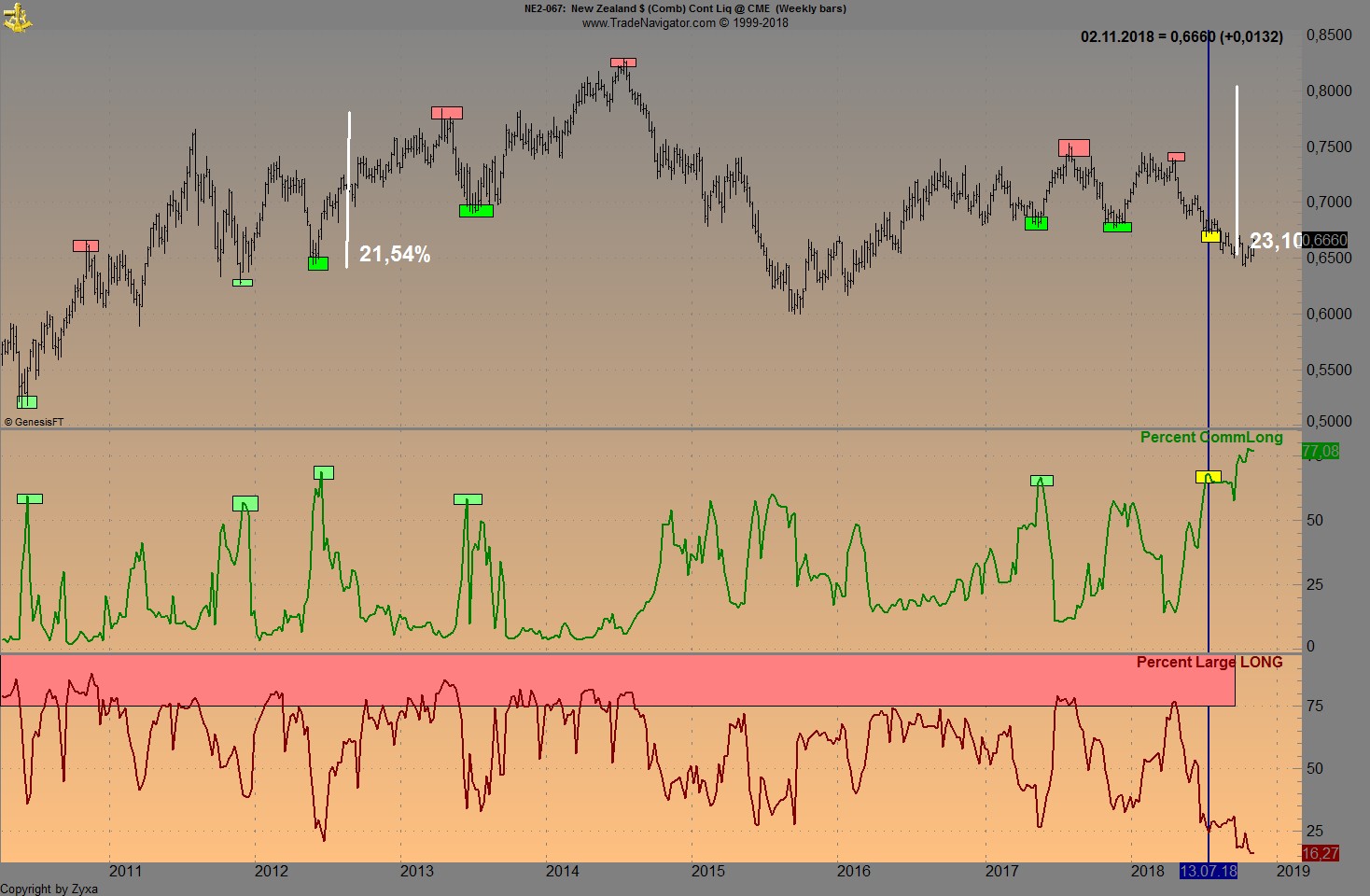Select the red sell marker above 2017 highs
The width and height of the screenshot is (1370, 896).
click(1073, 147)
